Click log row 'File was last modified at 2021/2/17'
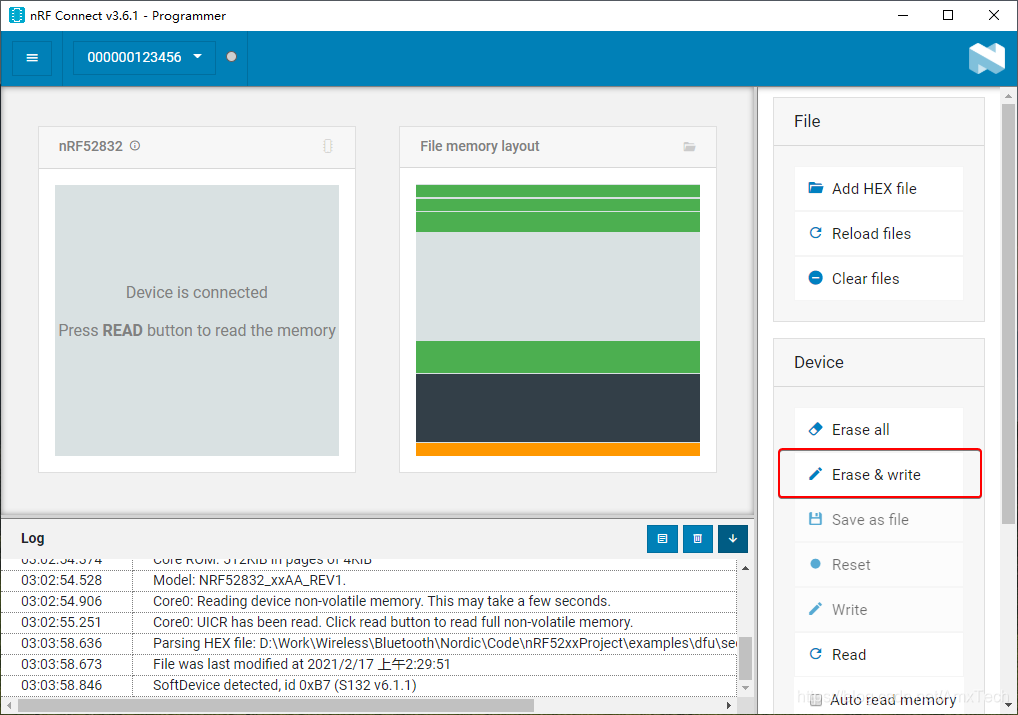The width and height of the screenshot is (1018, 715). point(369,664)
